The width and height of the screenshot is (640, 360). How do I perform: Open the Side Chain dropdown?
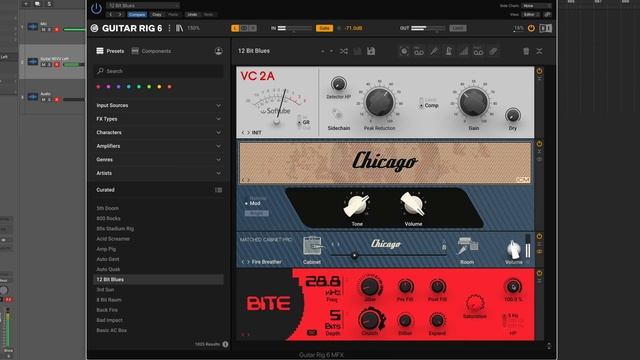[x=536, y=6]
